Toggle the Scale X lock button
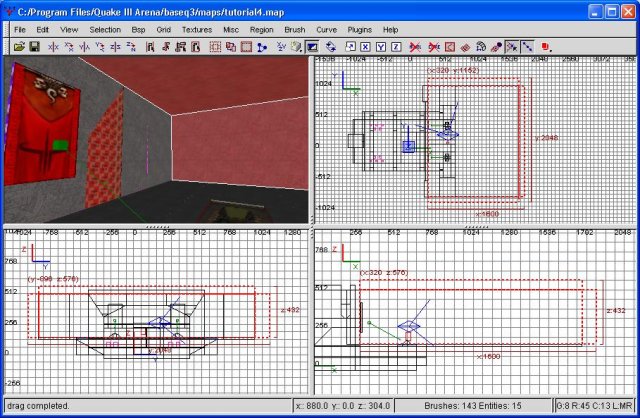Viewport: 640px width, 418px height. tap(365, 47)
